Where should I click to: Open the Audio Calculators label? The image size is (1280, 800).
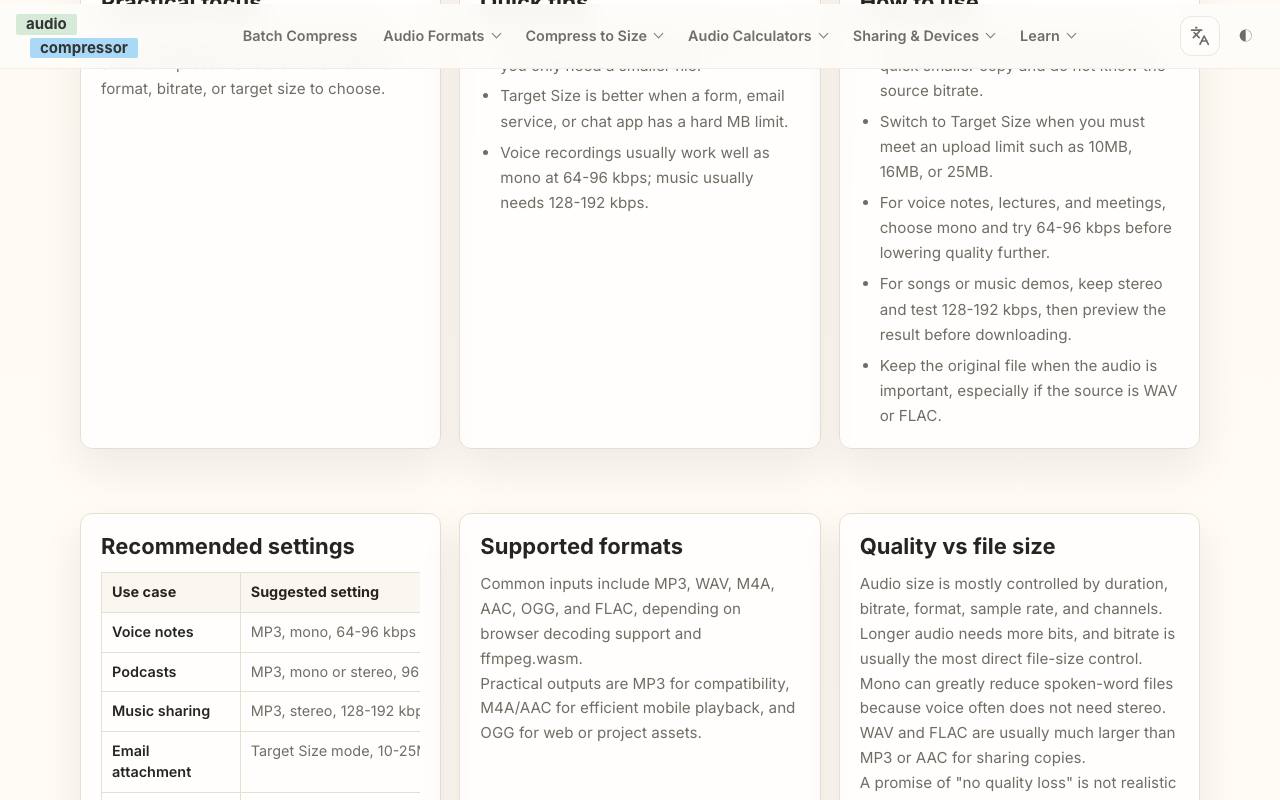coord(750,36)
